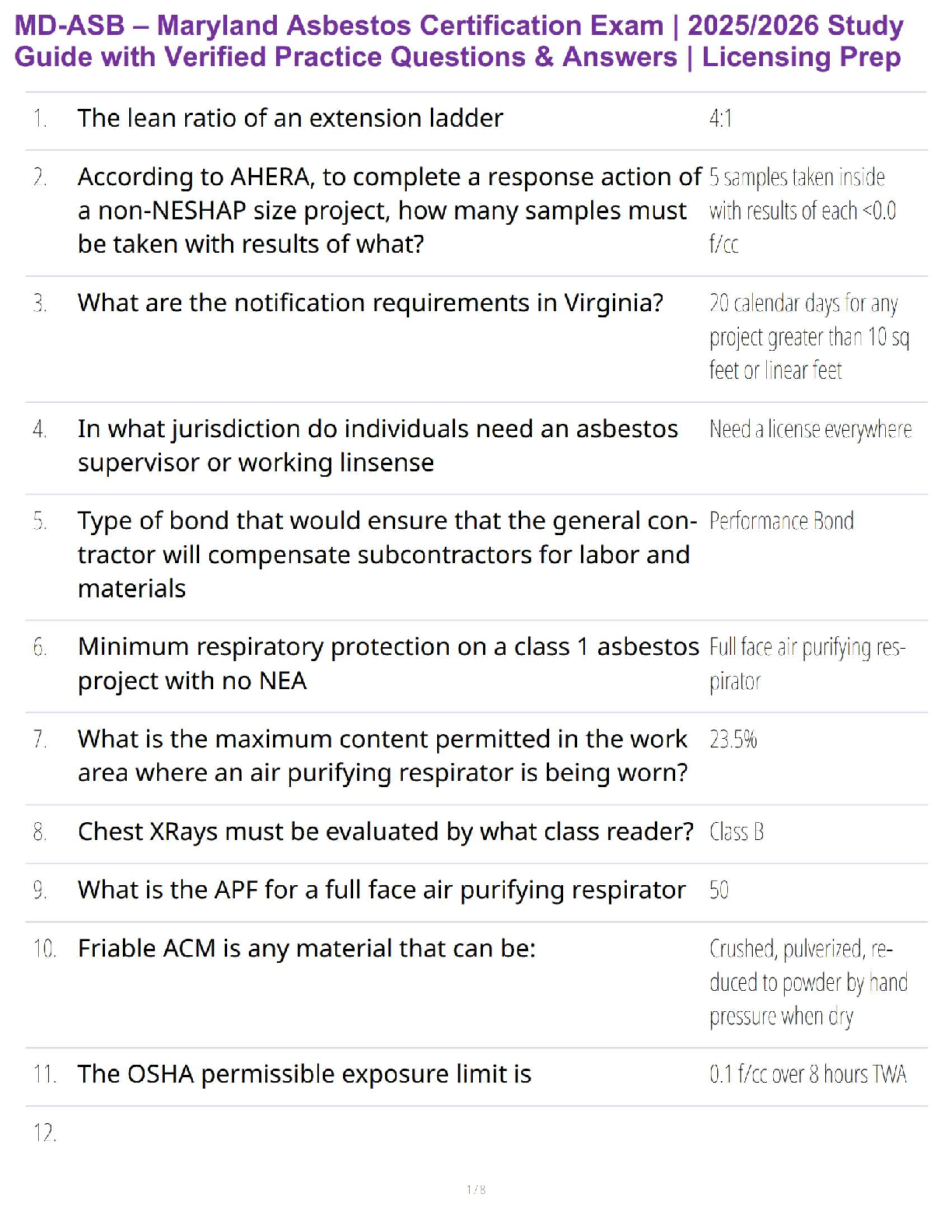Click the 1/8 page number indicator
Viewport: 952px width, 1232px height.
476,1189
